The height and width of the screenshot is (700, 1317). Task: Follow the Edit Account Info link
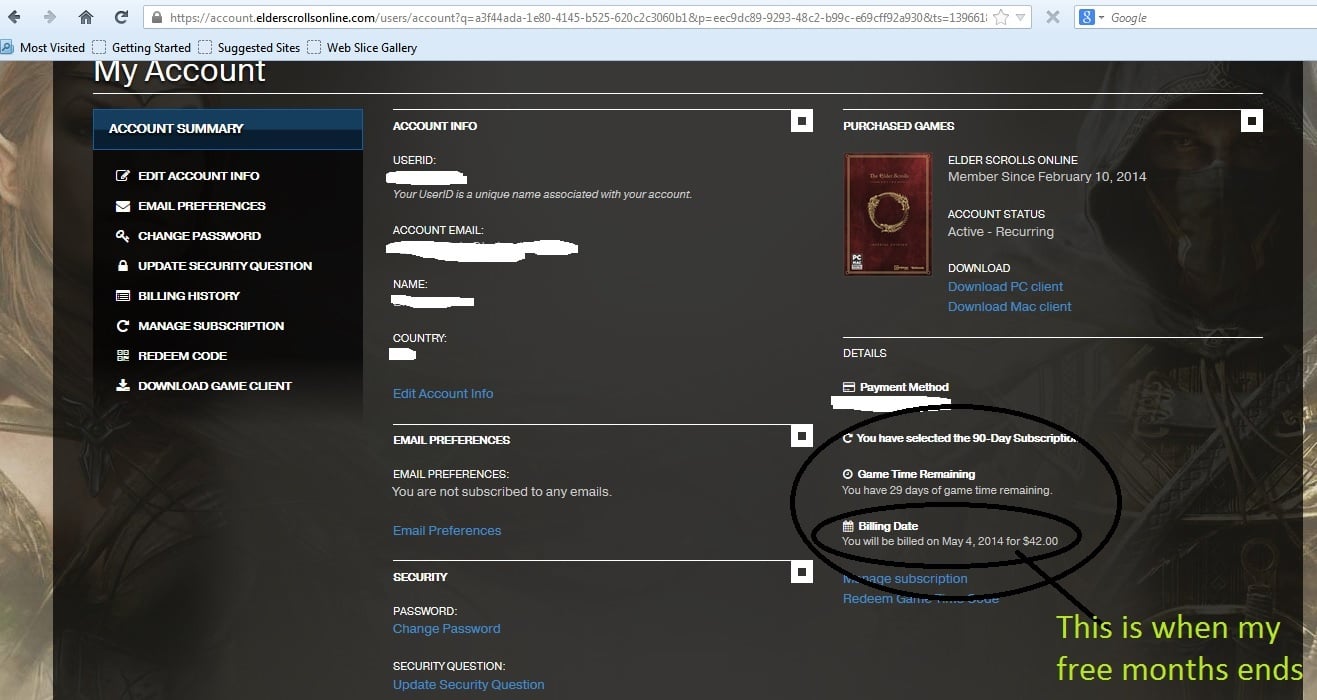443,394
